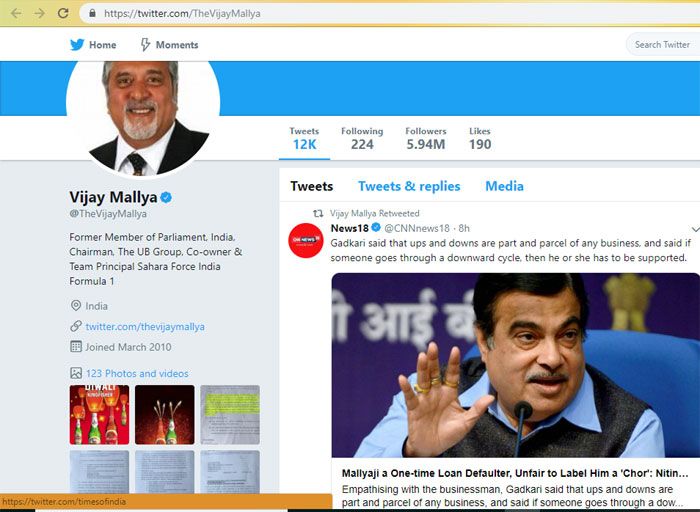The image size is (700, 512).
Task: Click the browser forward arrow
Action: point(40,13)
